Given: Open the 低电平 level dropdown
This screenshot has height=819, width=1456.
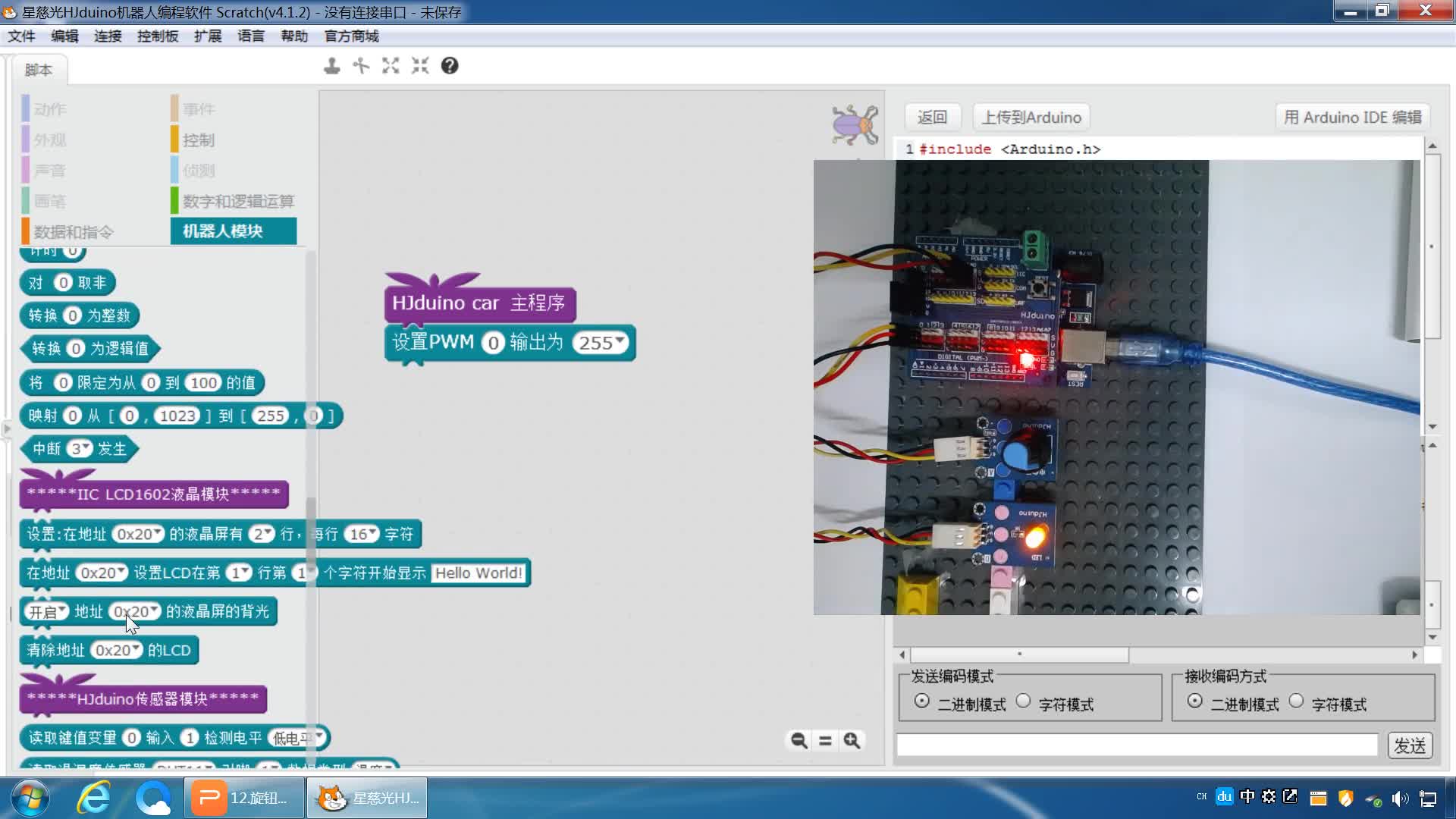Looking at the screenshot, I should tap(297, 738).
